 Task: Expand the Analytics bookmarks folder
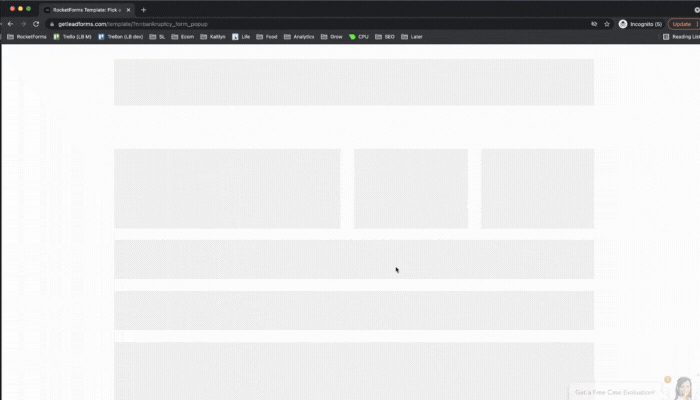point(299,36)
